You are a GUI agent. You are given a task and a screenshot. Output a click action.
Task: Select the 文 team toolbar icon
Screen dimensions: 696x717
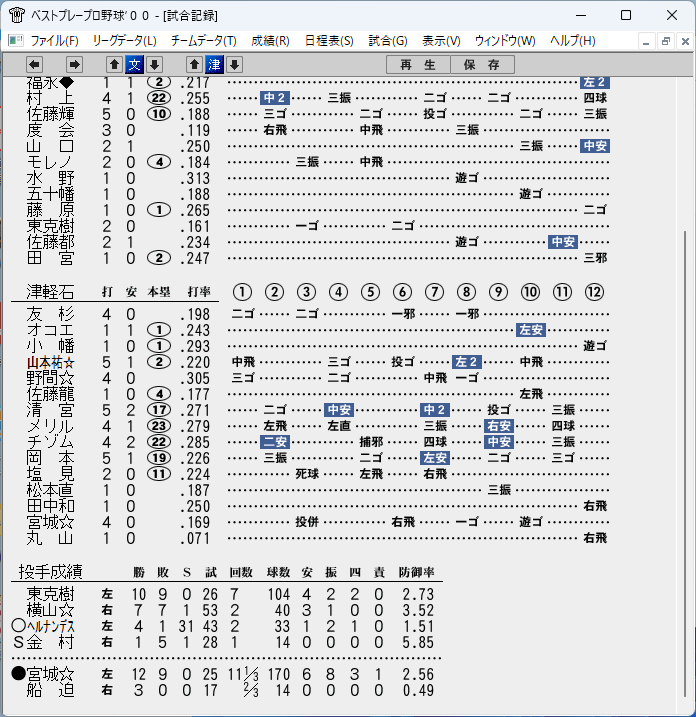click(x=134, y=64)
